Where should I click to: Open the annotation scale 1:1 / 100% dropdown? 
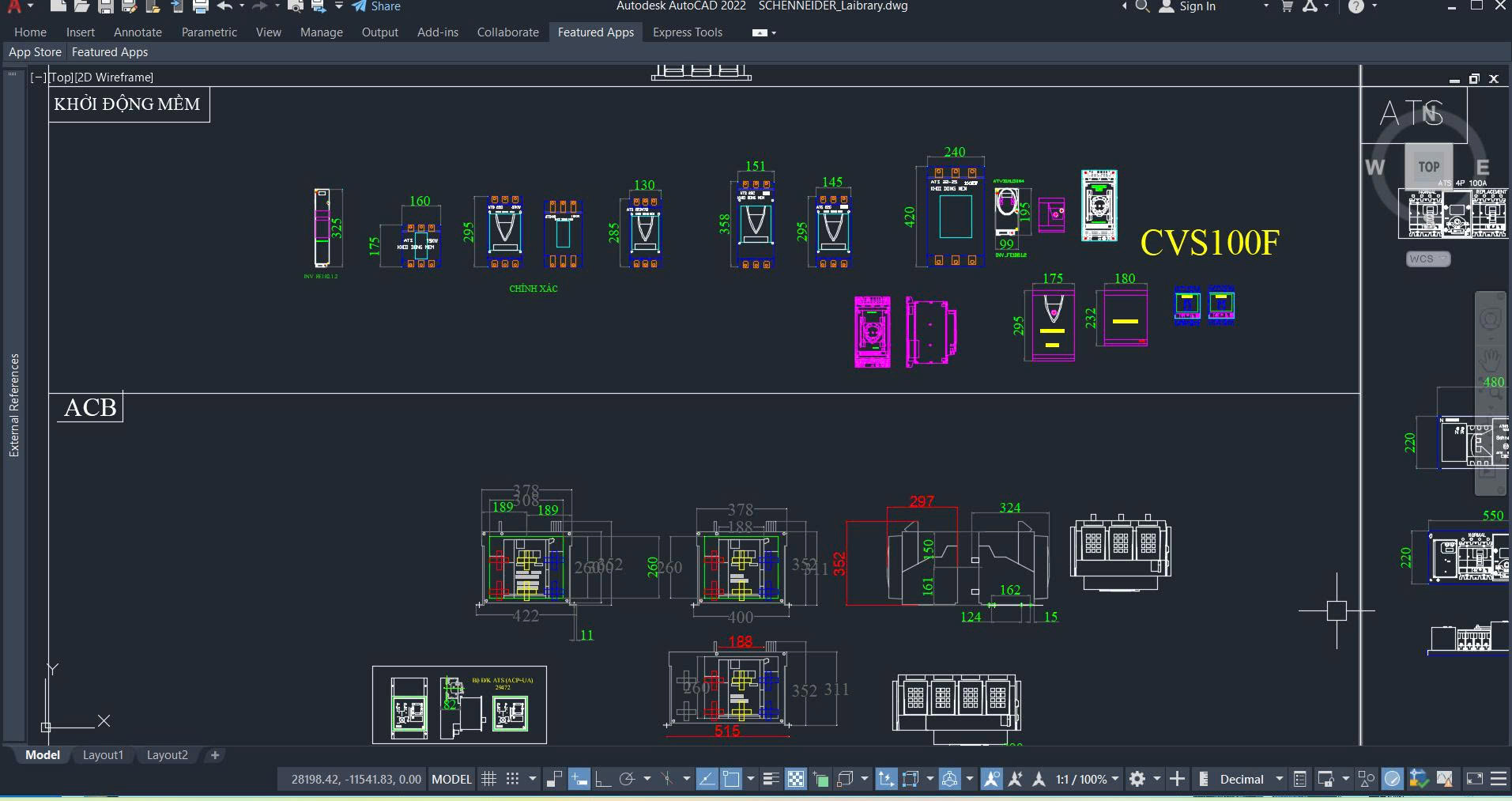point(1088,779)
